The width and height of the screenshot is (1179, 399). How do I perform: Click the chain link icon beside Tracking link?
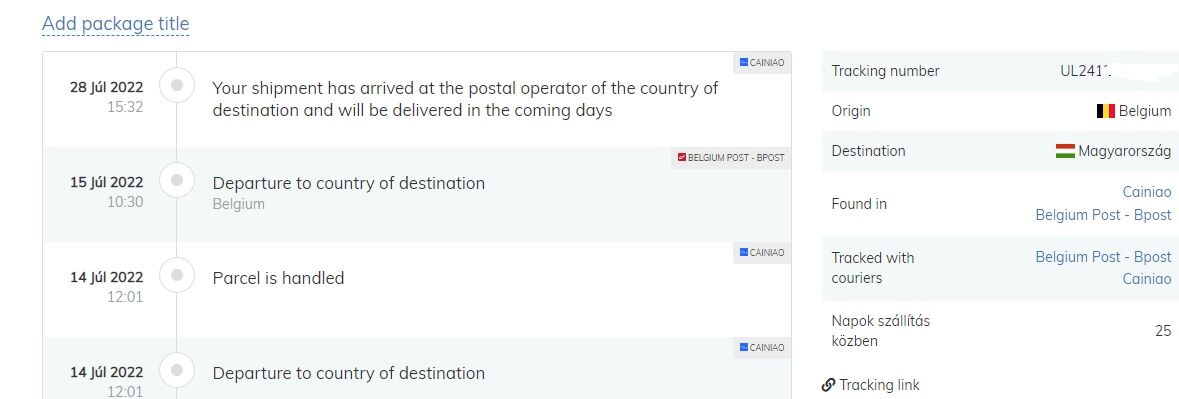[829, 385]
